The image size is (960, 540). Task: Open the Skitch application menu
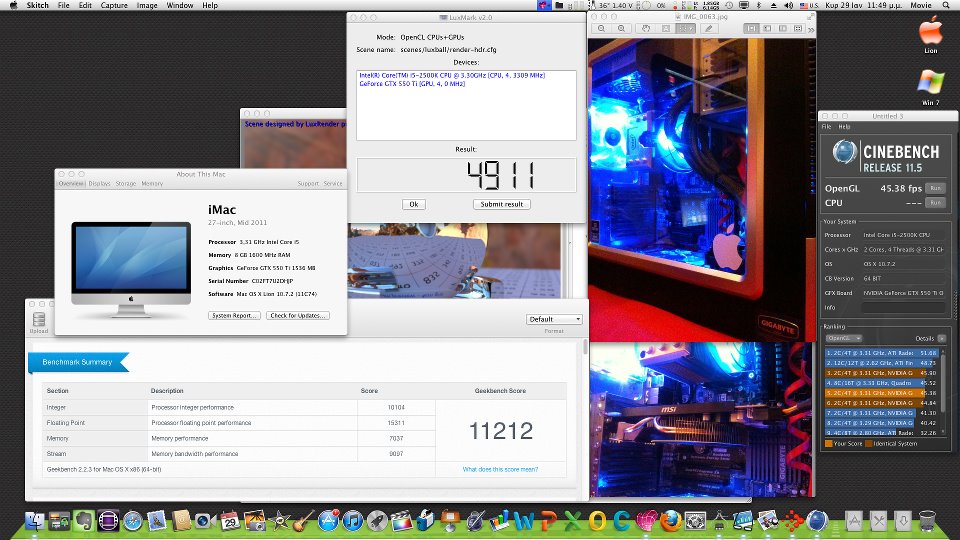[37, 5]
